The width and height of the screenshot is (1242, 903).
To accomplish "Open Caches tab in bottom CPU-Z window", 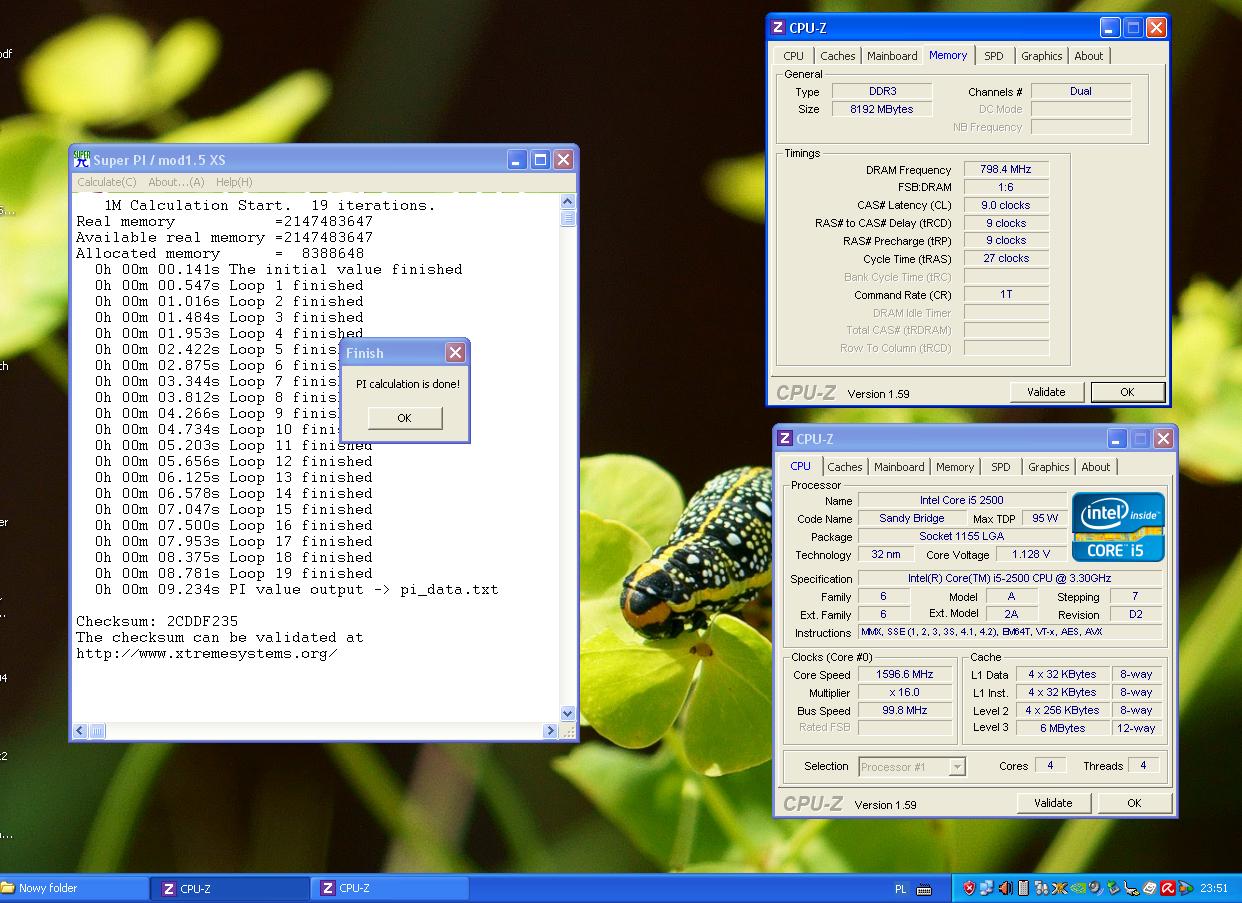I will pyautogui.click(x=845, y=467).
